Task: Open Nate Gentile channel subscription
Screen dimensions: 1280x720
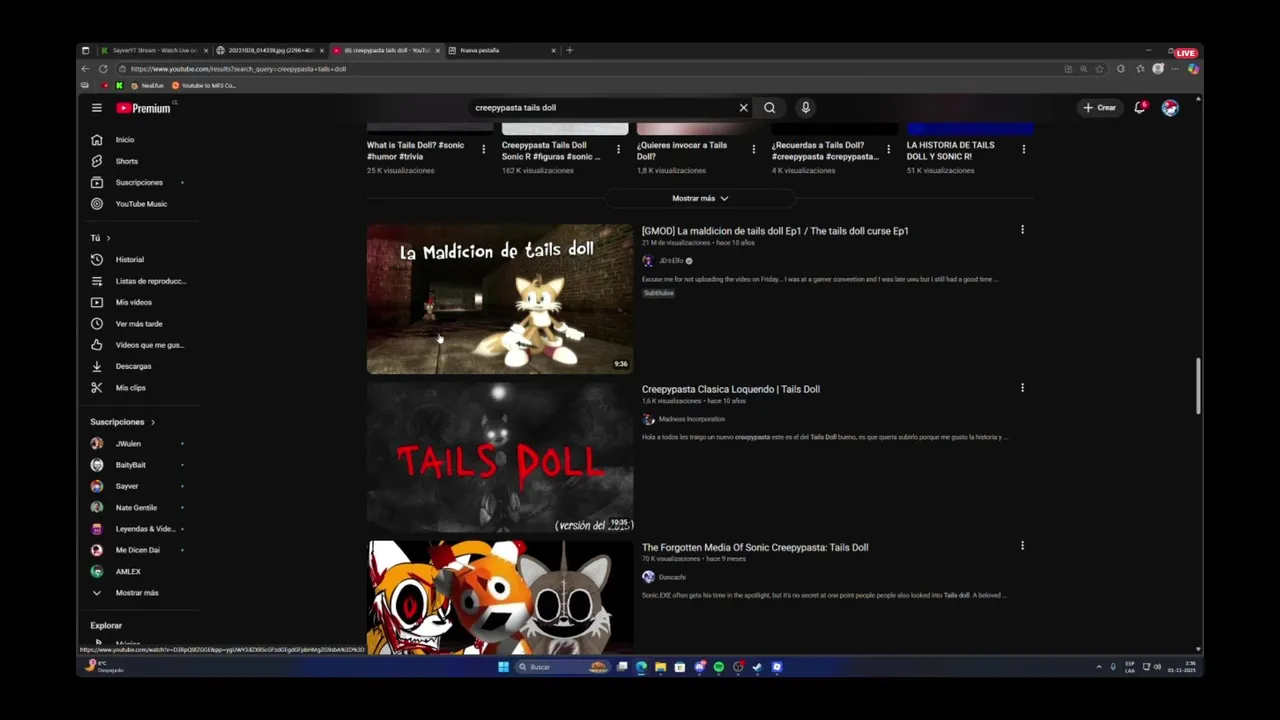Action: pyautogui.click(x=138, y=508)
